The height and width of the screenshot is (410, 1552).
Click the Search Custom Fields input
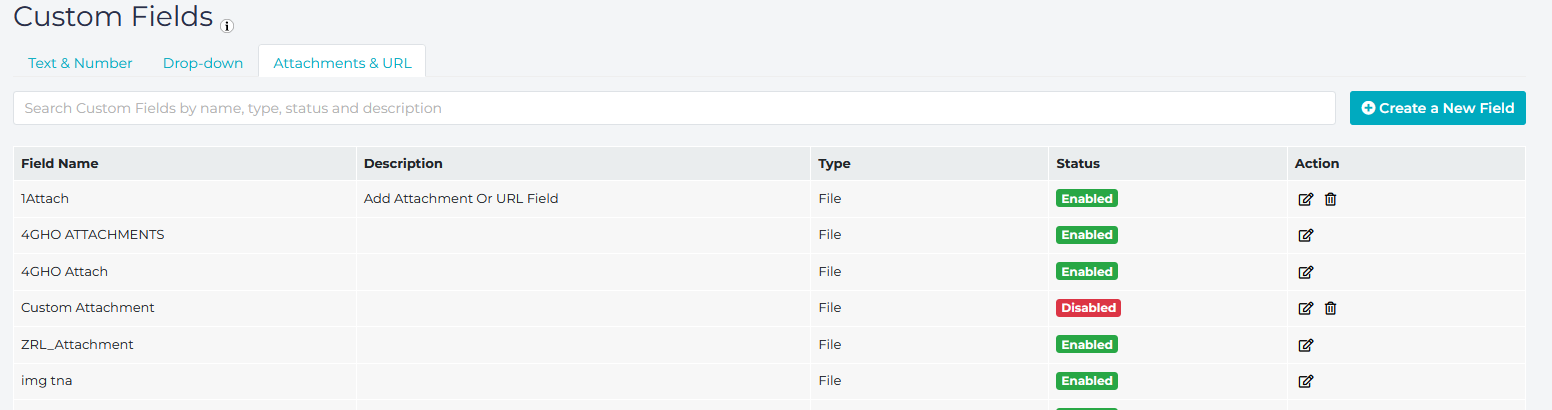(x=674, y=108)
